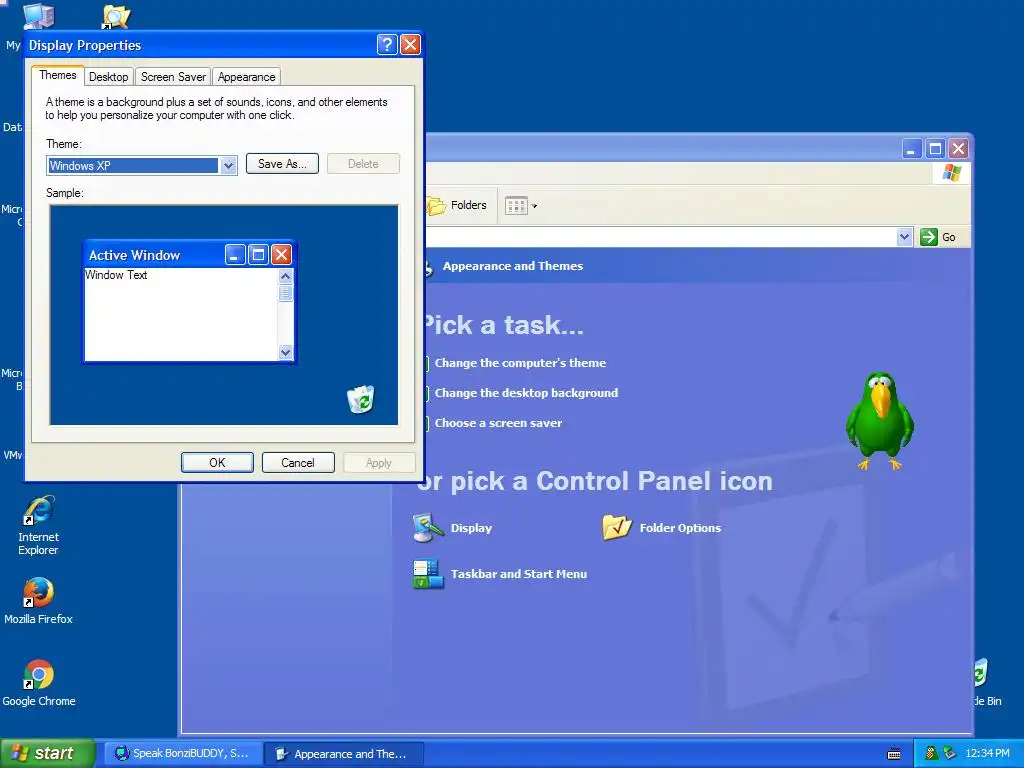The image size is (1024, 768).
Task: Choose 'Choose a screen saver' task
Action: pos(498,423)
